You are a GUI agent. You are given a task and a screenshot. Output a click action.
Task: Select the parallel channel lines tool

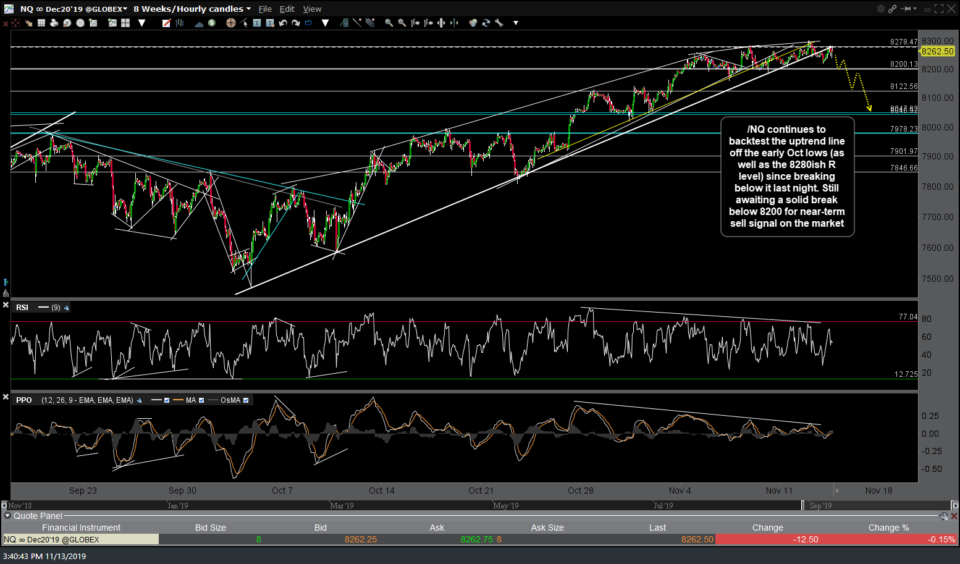(370, 23)
